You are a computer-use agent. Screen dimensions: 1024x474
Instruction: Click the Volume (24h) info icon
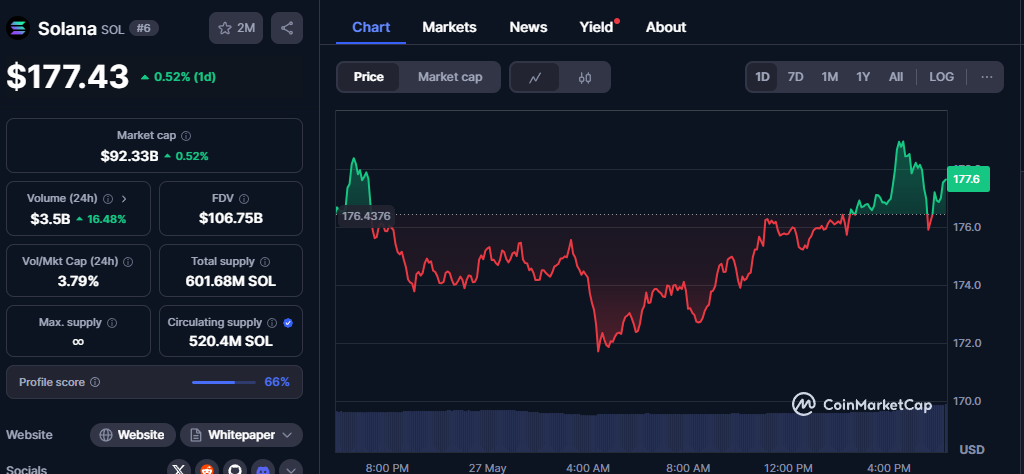click(x=108, y=198)
